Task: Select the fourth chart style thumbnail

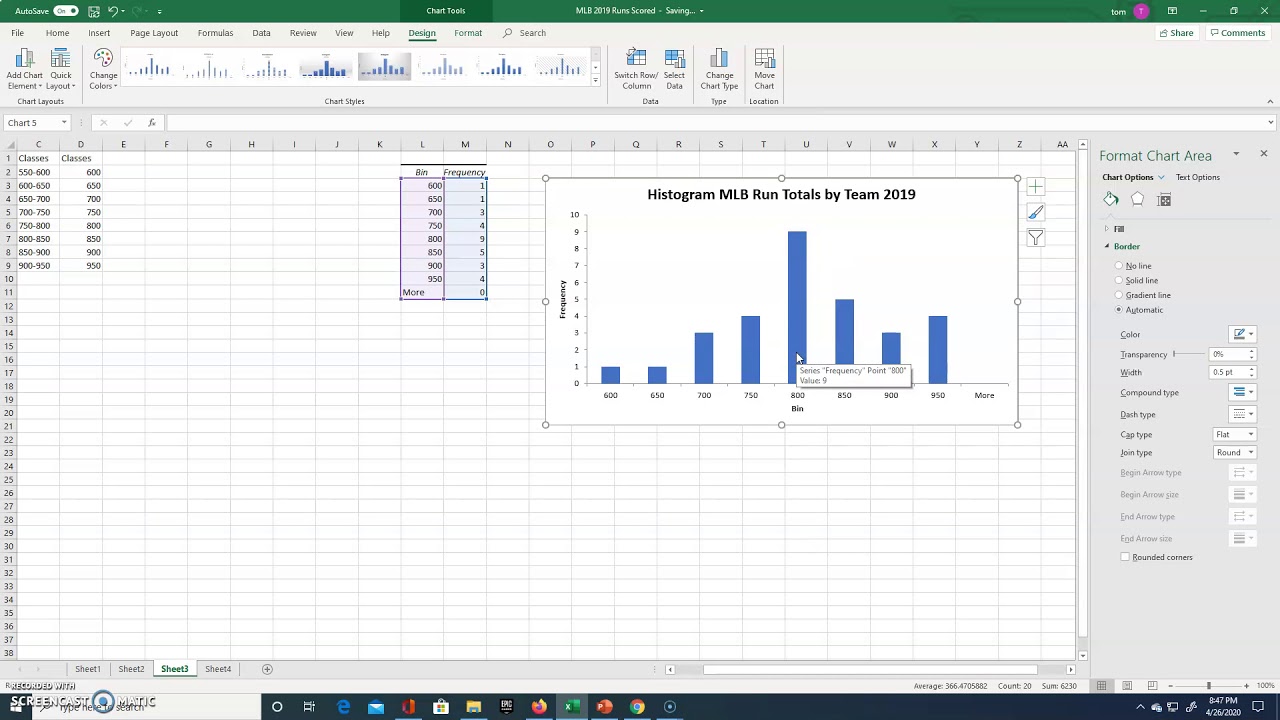Action: click(325, 68)
